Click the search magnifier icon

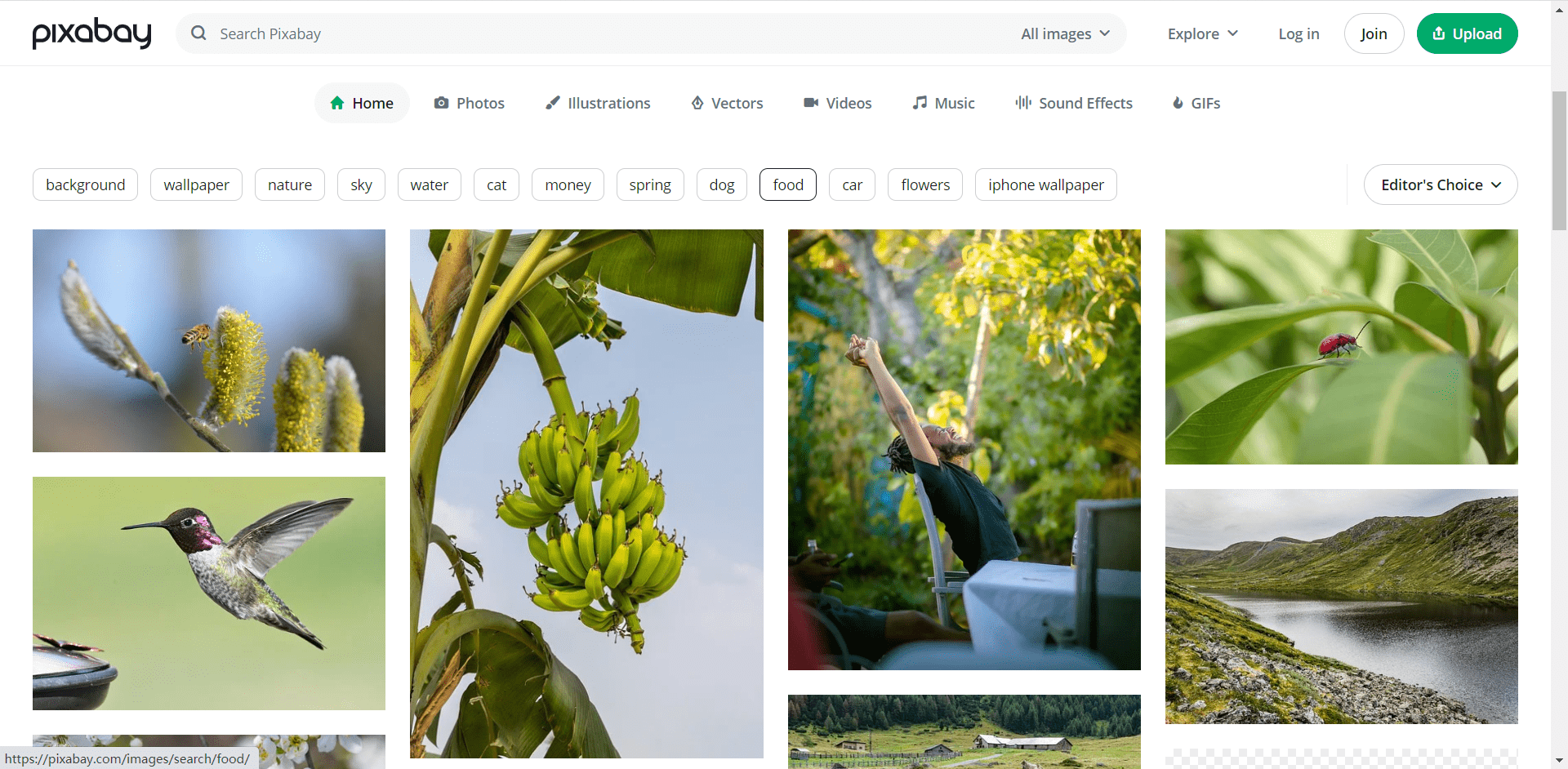coord(198,33)
